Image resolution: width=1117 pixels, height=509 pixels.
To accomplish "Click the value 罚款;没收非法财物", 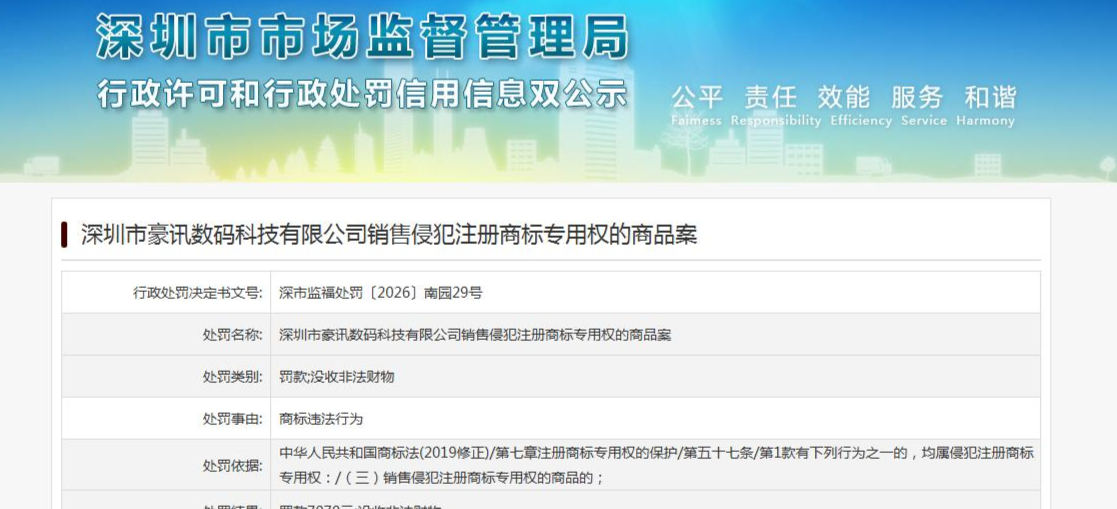I will coord(337,377).
